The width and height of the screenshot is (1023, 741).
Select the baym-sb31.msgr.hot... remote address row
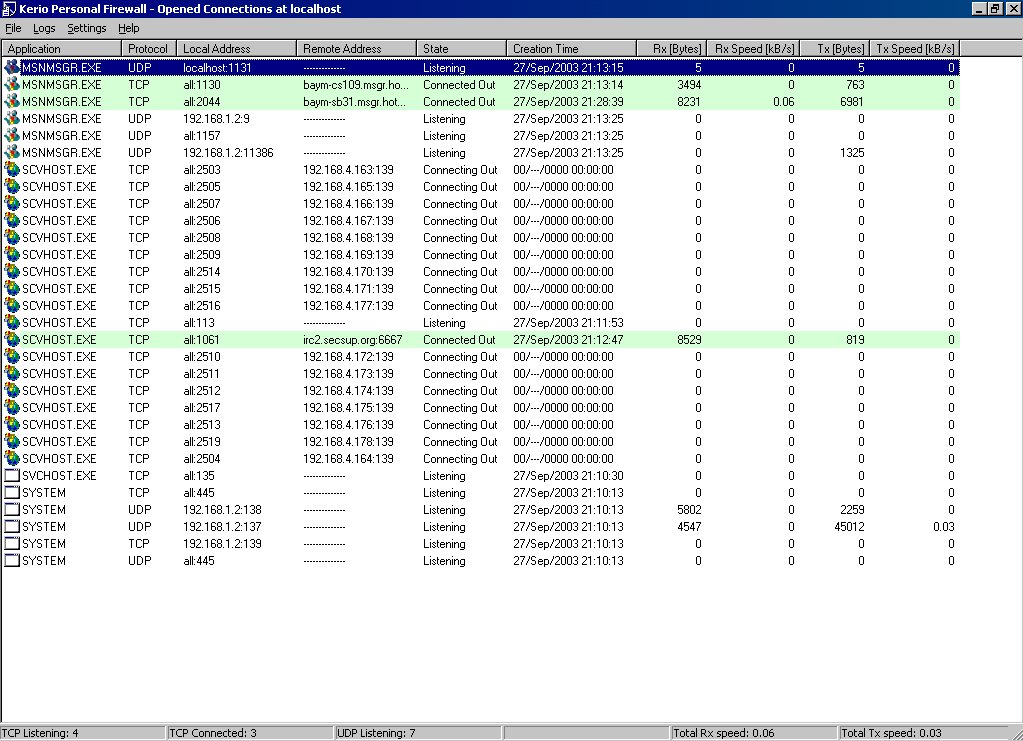355,102
